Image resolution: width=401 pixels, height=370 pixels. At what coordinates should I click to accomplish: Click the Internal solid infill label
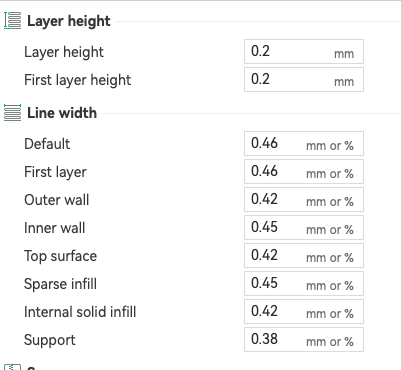click(80, 312)
